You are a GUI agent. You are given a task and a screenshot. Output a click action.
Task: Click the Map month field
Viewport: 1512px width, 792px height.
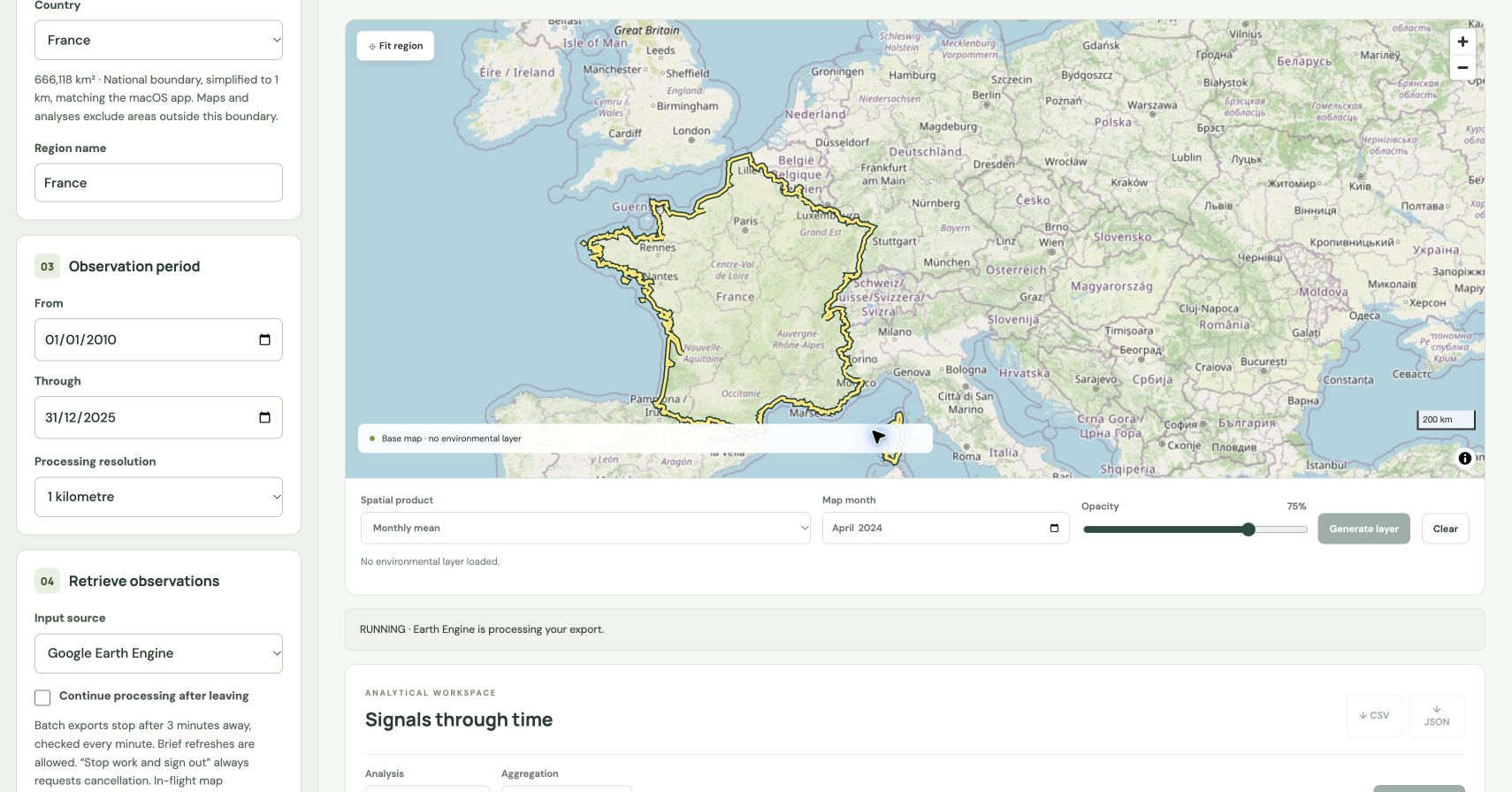pos(945,528)
